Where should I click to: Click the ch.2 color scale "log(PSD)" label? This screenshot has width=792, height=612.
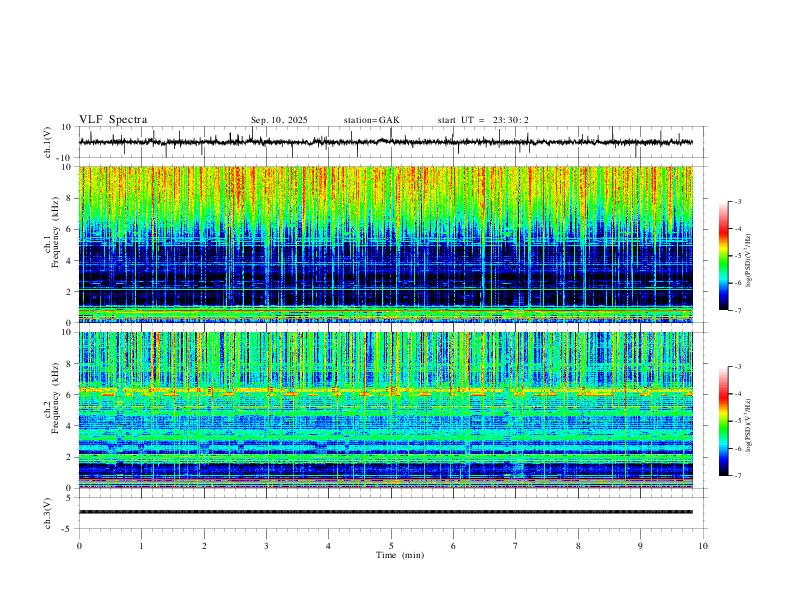click(x=749, y=425)
